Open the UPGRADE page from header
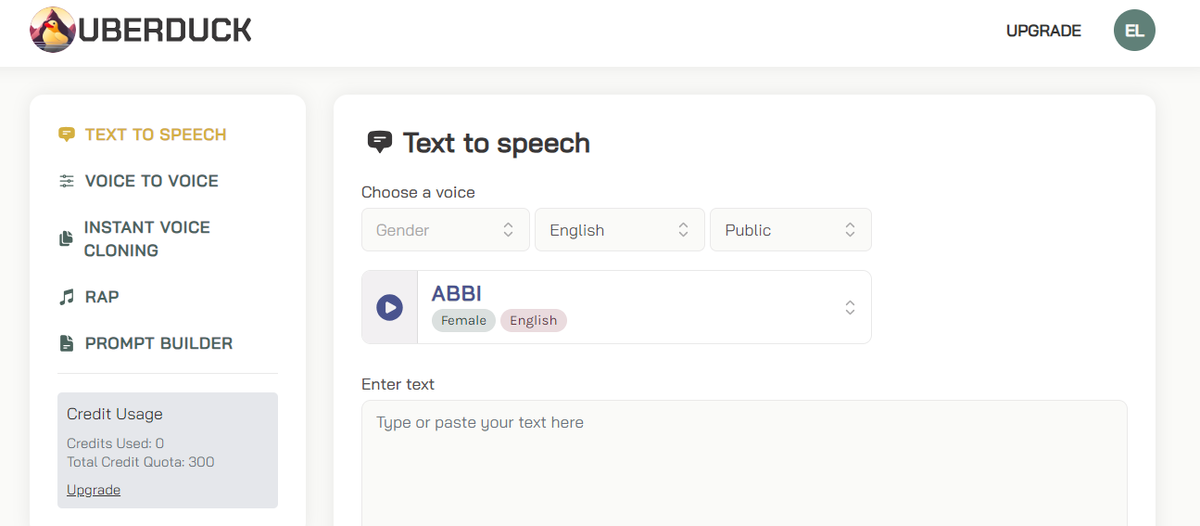The image size is (1200, 526). coord(1043,31)
